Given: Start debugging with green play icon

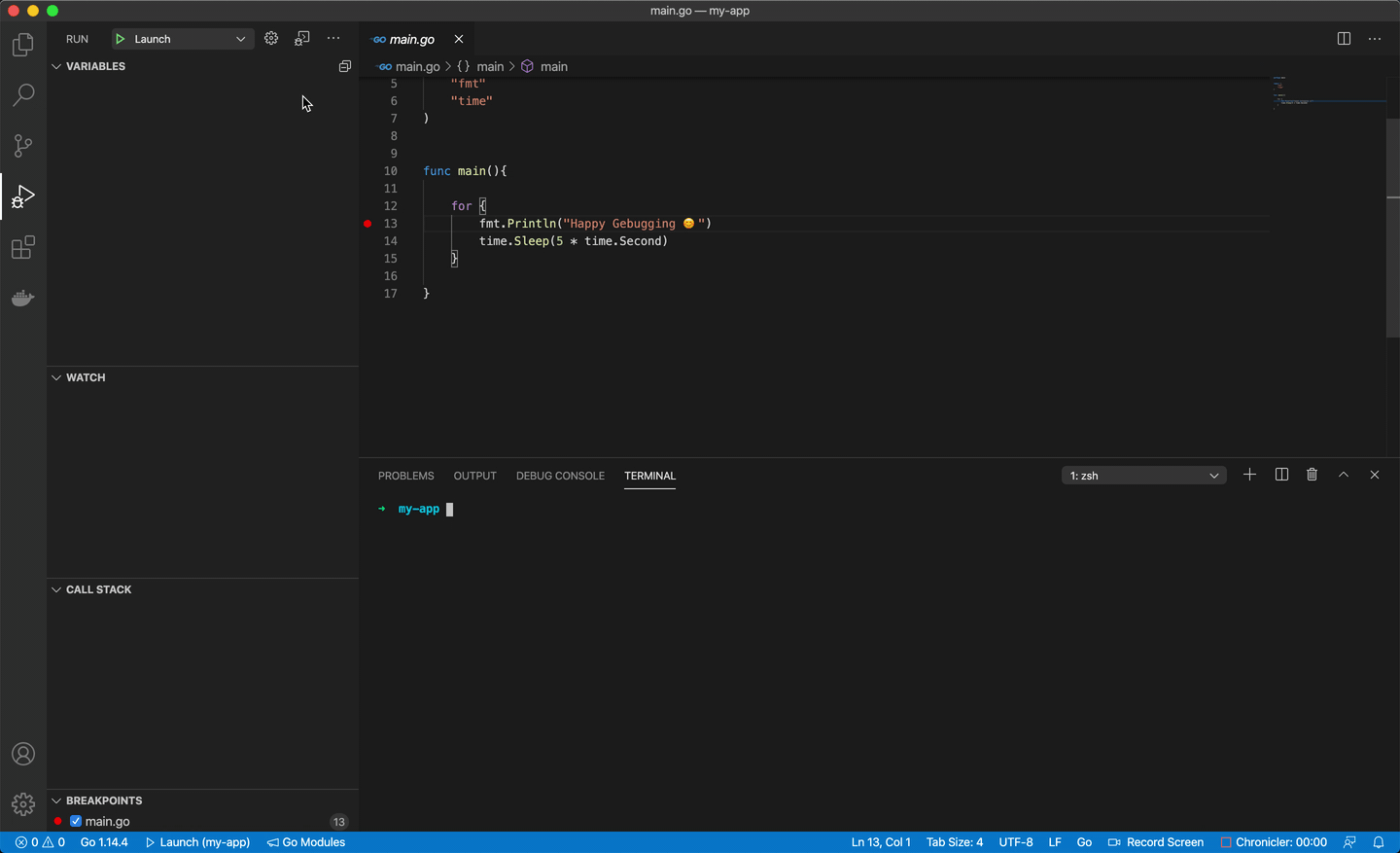Looking at the screenshot, I should (121, 39).
